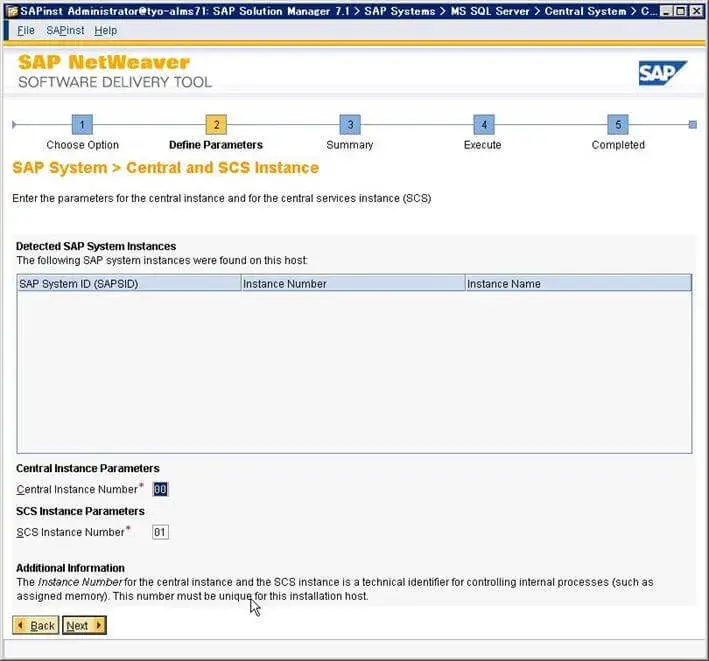Screen dimensions: 709x661
Task: Click the Define Parameters step label
Action: pos(216,145)
